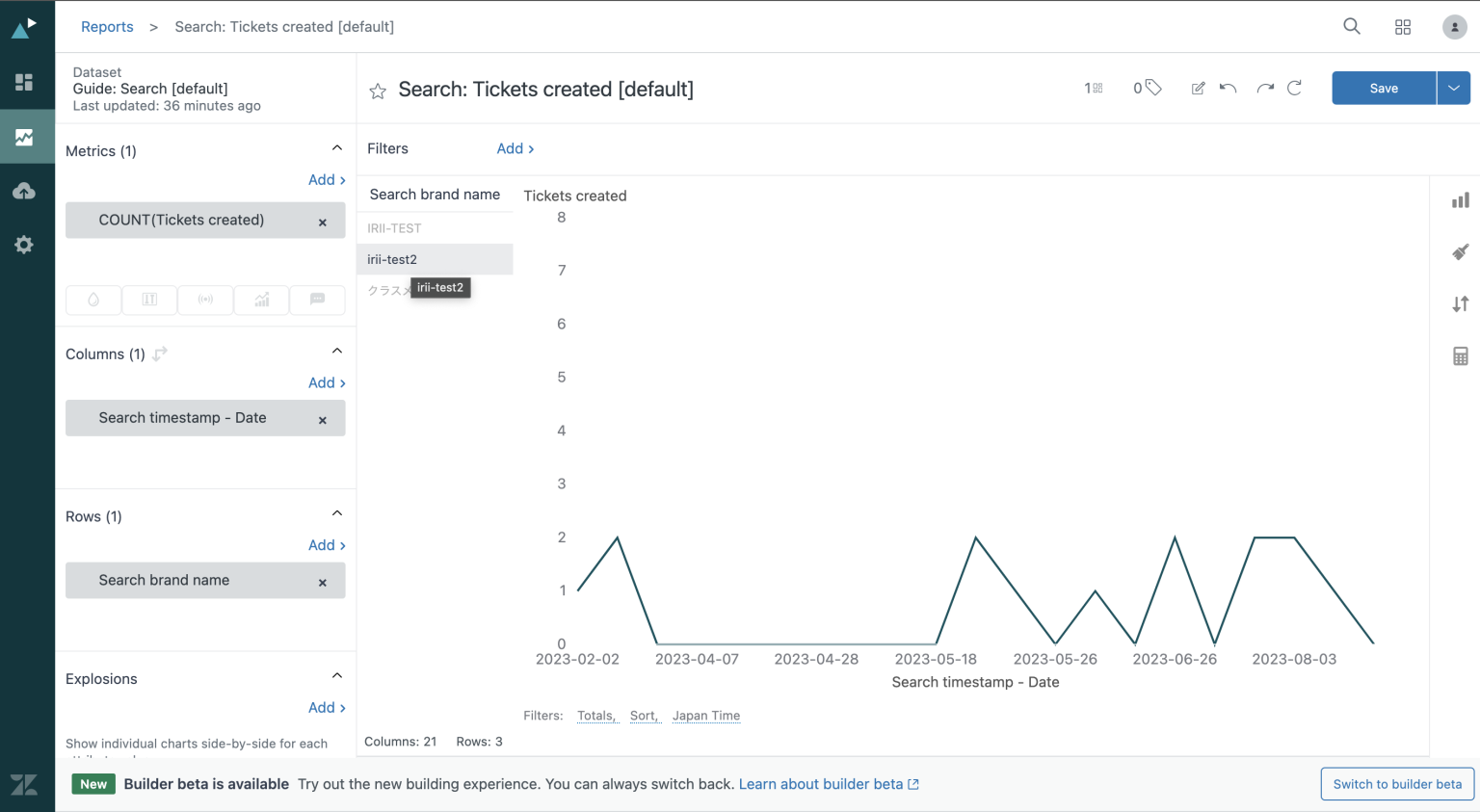Image resolution: width=1480 pixels, height=812 pixels.
Task: Go to Reports breadcrumb link
Action: 107,27
